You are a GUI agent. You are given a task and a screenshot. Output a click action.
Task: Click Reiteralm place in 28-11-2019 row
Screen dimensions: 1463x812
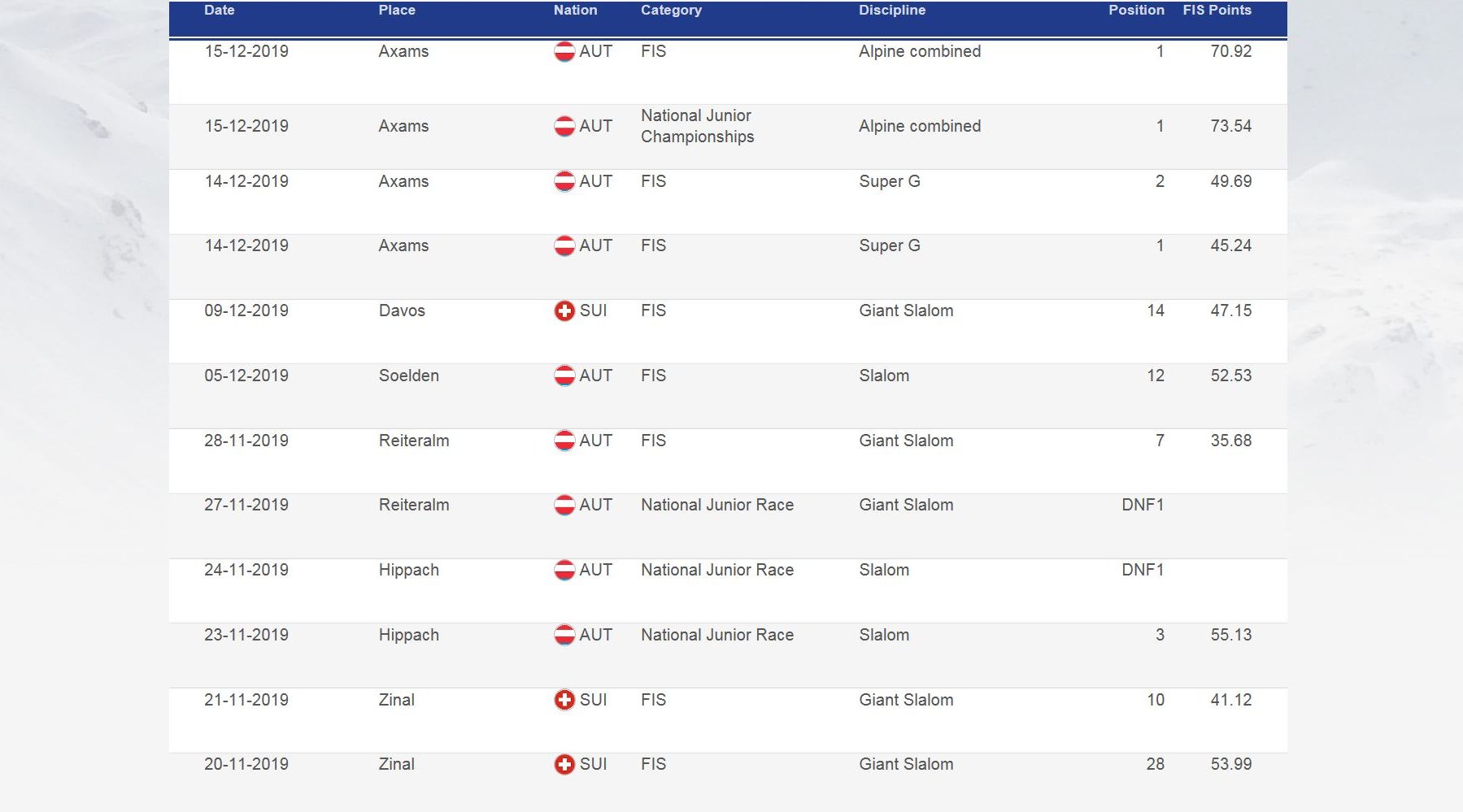(413, 441)
